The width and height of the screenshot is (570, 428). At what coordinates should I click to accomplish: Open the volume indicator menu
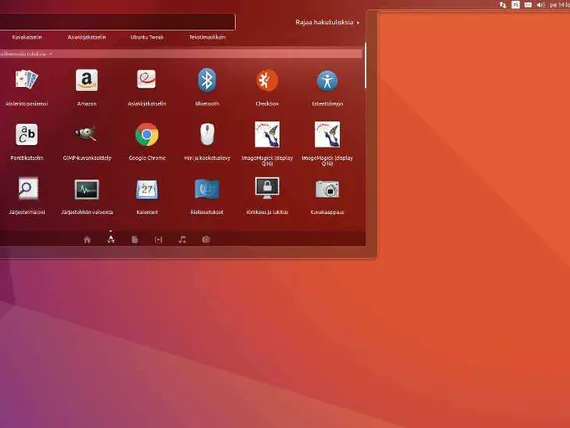tap(541, 5)
